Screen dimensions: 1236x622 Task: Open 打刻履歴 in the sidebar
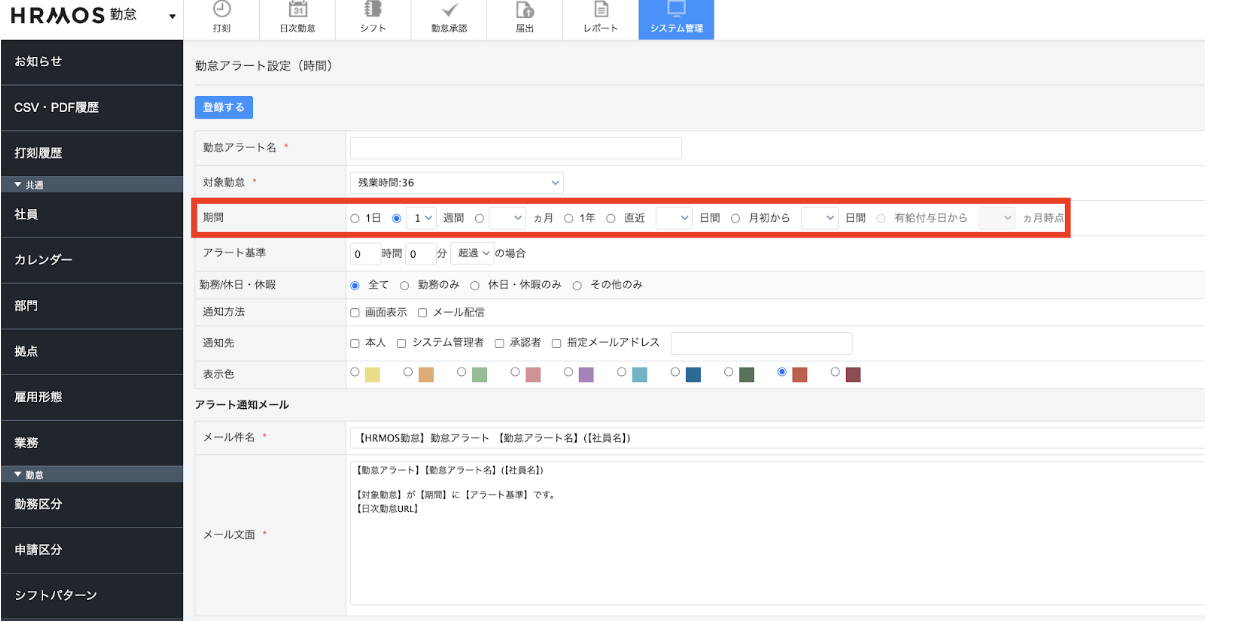[91, 154]
